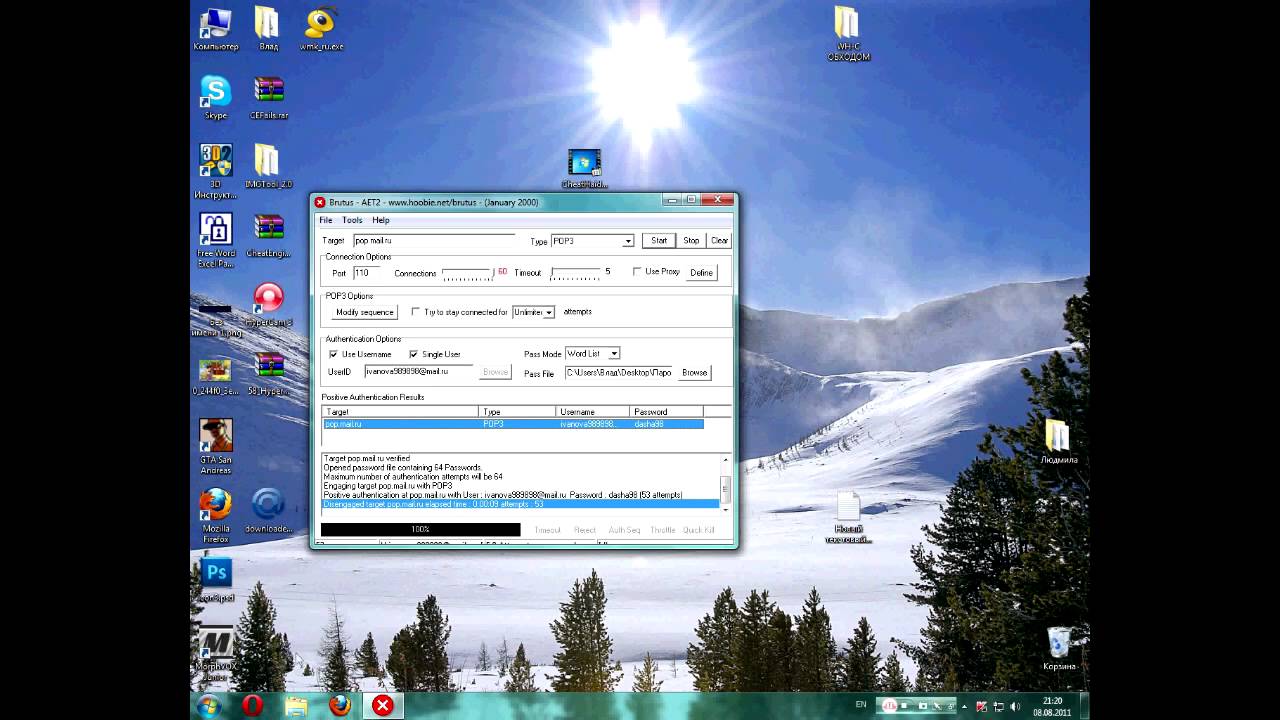Click the Clear button
Image resolution: width=1280 pixels, height=720 pixels.
719,240
